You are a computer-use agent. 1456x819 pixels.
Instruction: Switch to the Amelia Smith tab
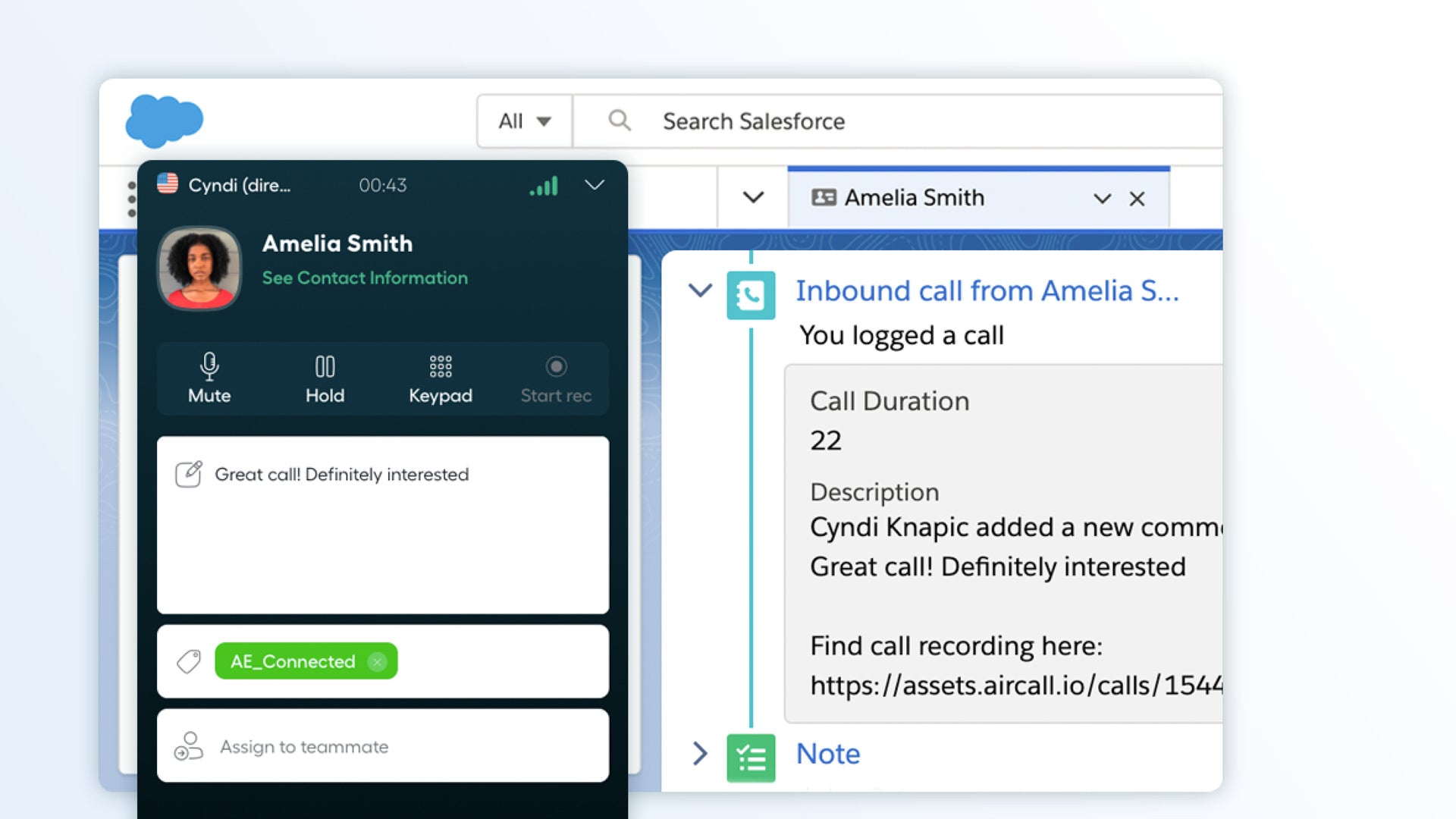point(914,198)
